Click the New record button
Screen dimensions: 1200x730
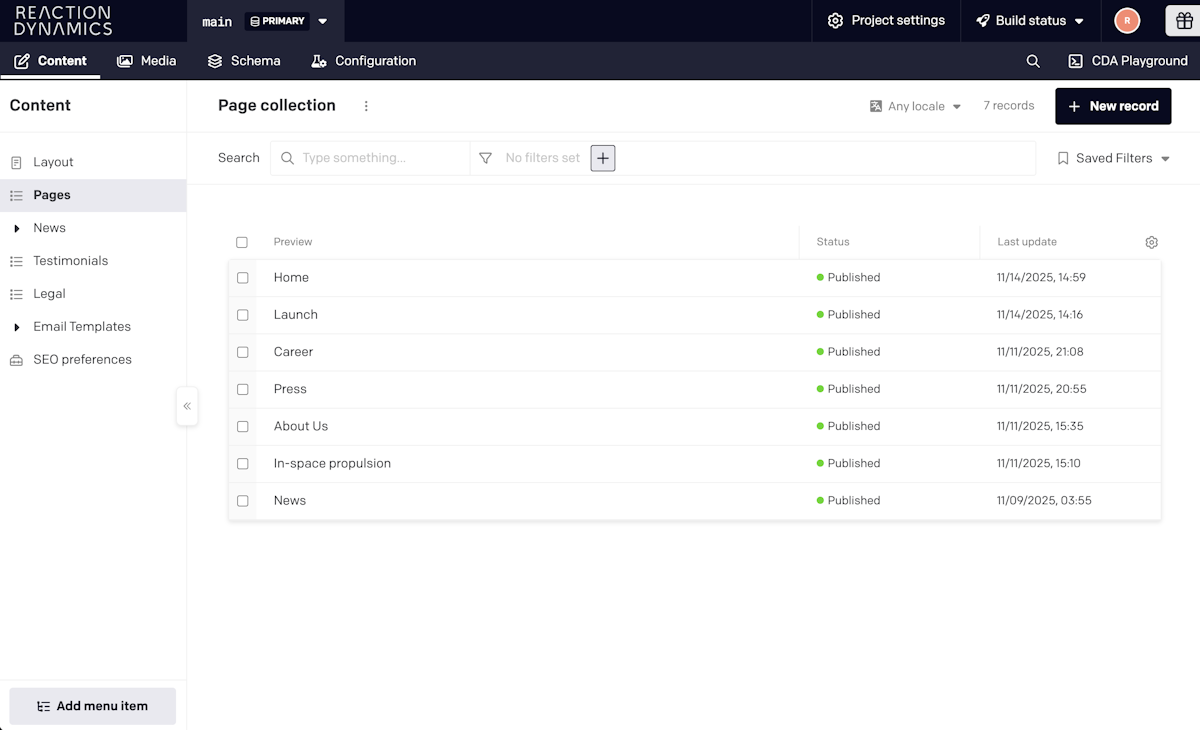click(x=1112, y=106)
